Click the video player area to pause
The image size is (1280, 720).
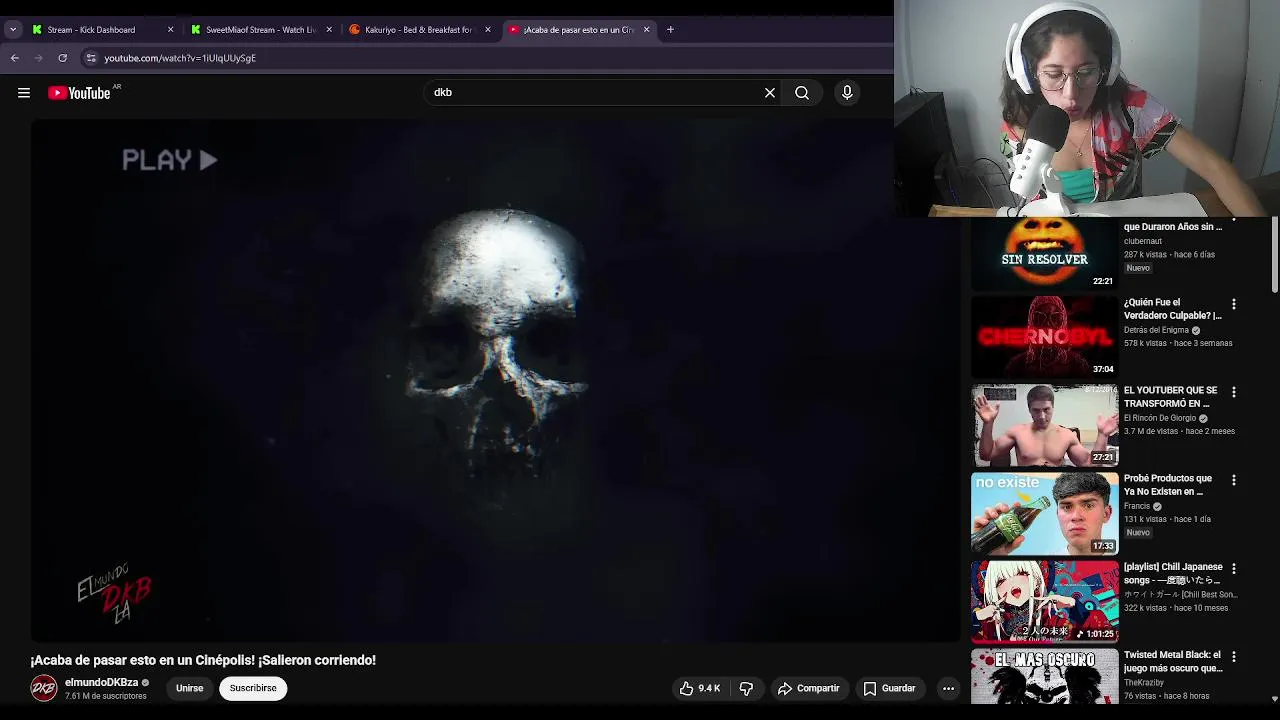495,380
